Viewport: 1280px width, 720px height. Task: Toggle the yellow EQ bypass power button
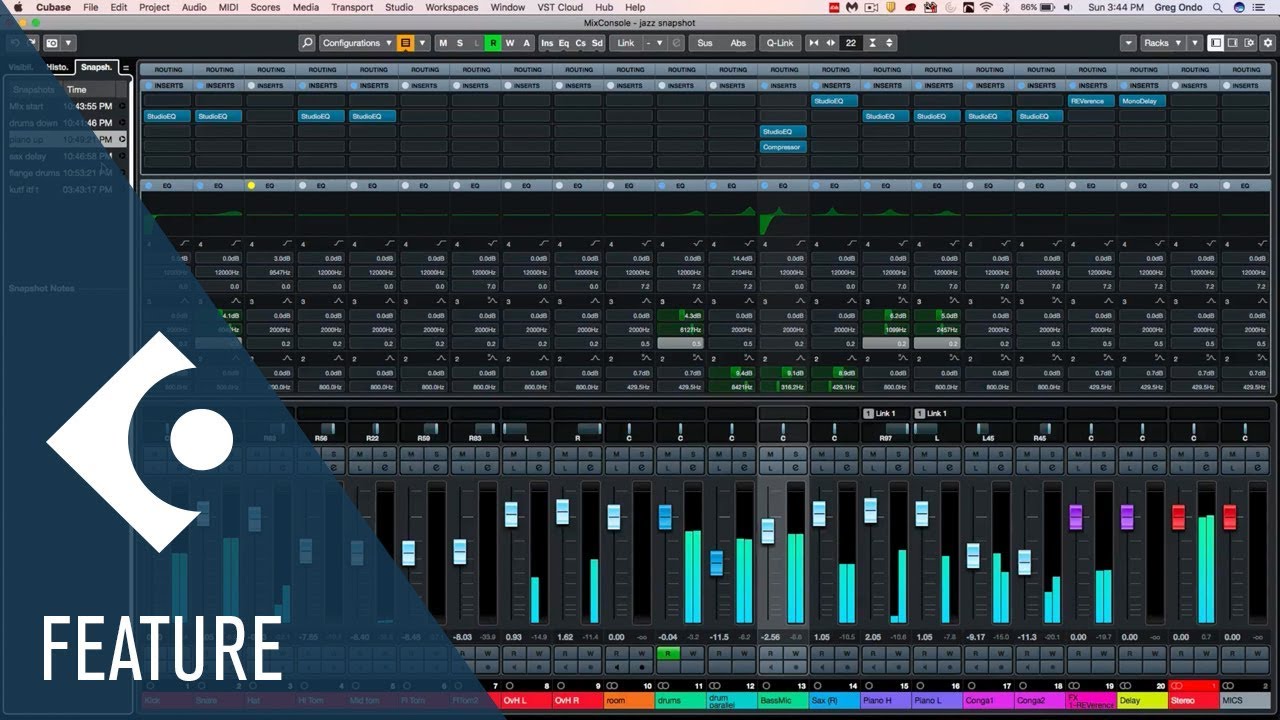[x=252, y=185]
